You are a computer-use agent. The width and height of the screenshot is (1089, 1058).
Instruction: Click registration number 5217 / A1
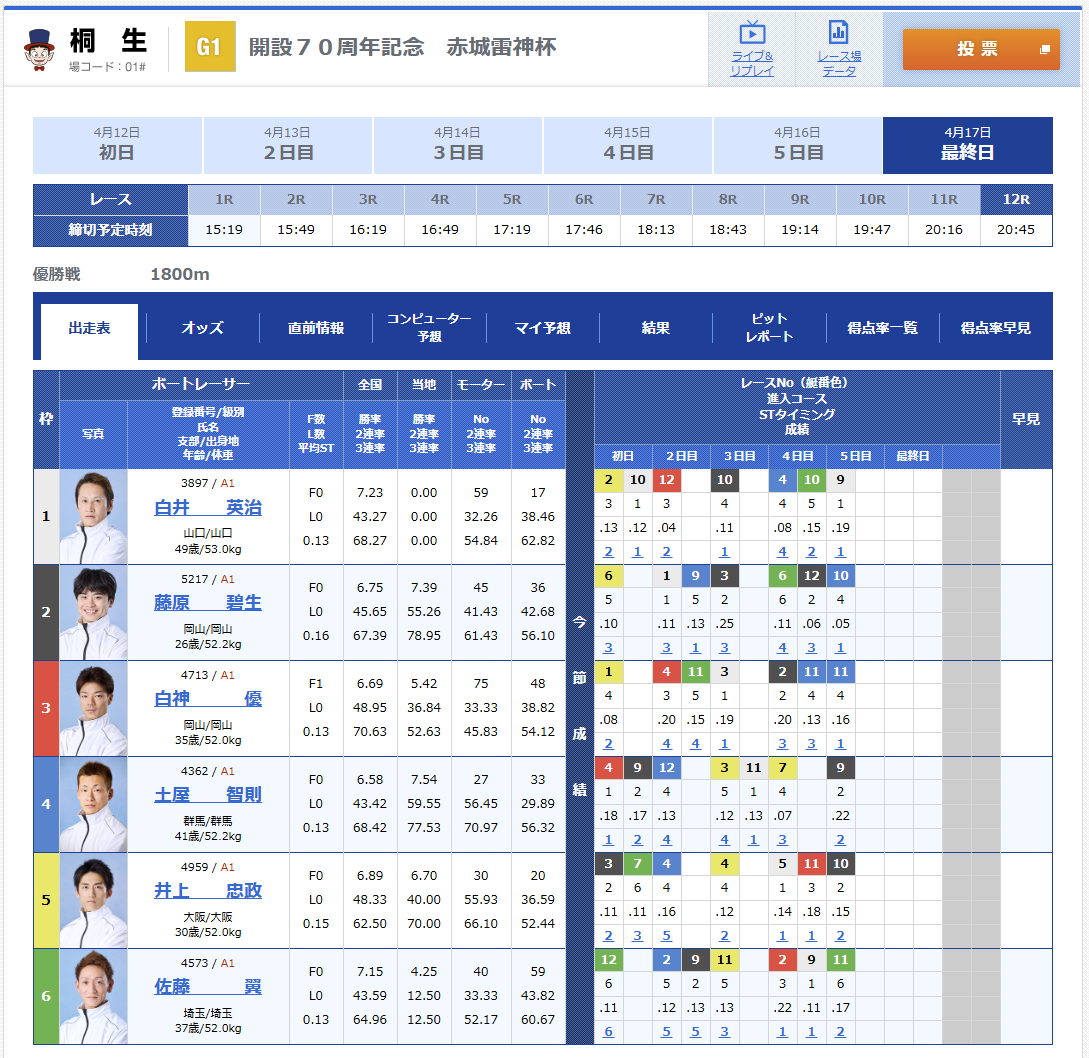pyautogui.click(x=208, y=579)
